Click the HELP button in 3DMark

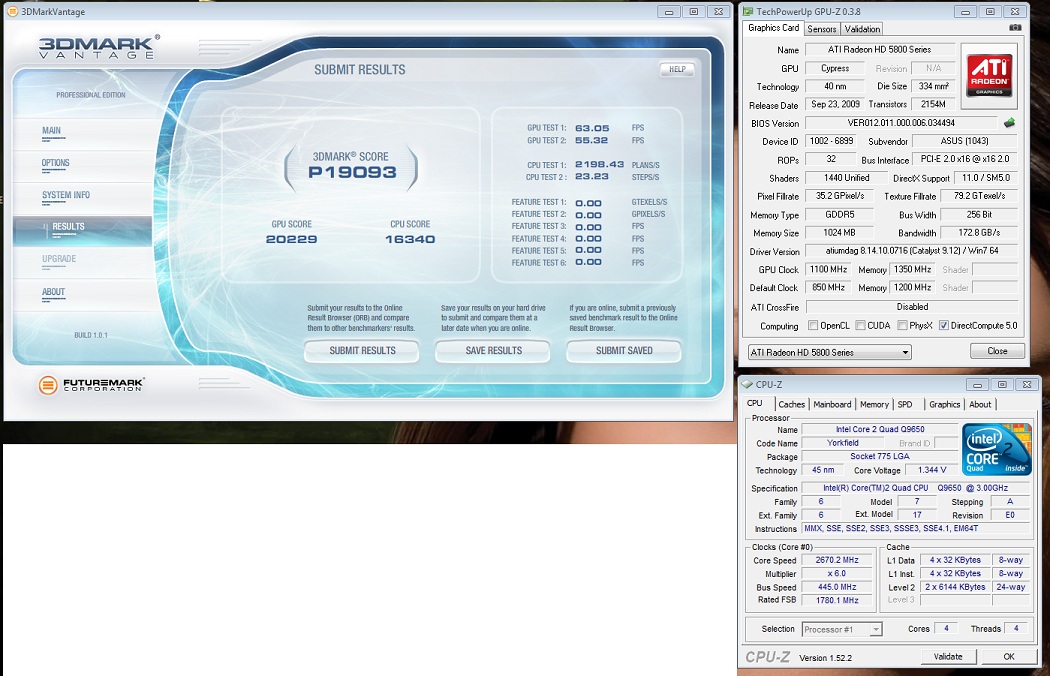coord(677,69)
